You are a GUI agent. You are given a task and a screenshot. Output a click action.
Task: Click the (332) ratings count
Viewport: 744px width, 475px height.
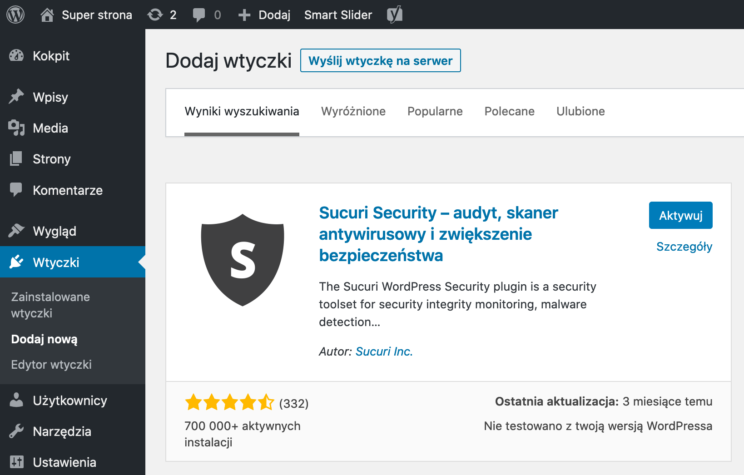point(294,403)
